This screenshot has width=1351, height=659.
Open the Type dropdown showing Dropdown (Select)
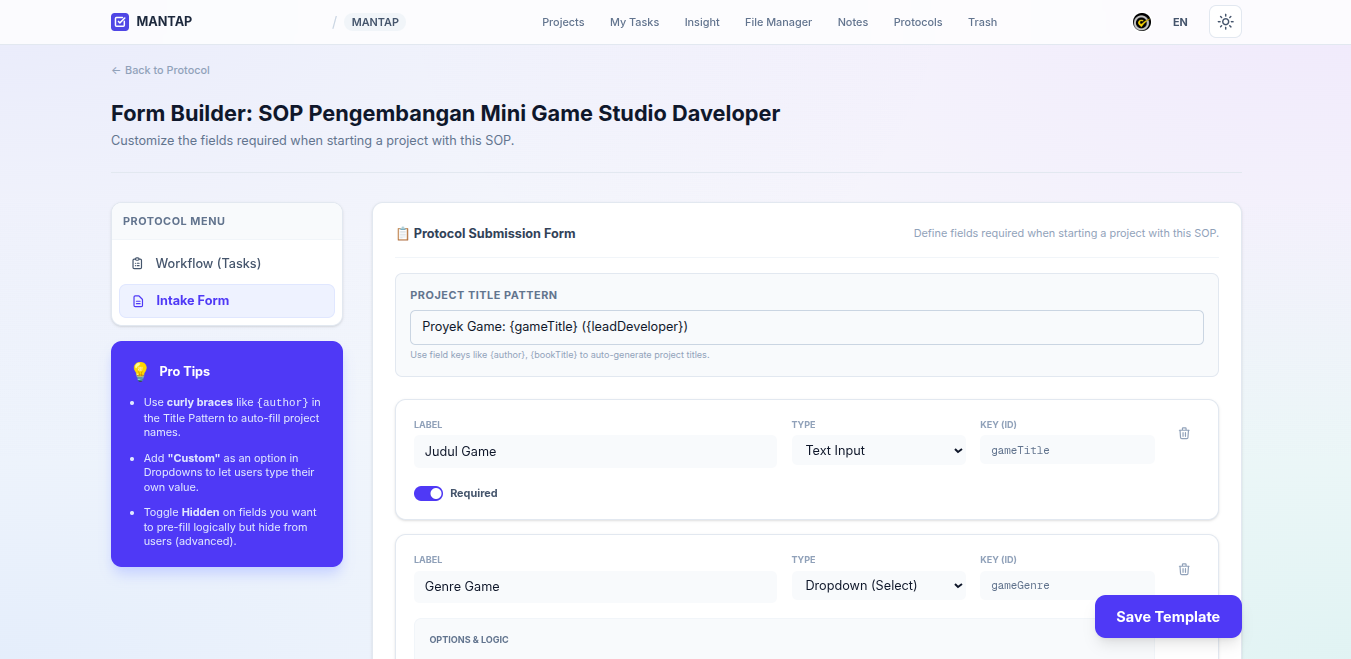[880, 586]
